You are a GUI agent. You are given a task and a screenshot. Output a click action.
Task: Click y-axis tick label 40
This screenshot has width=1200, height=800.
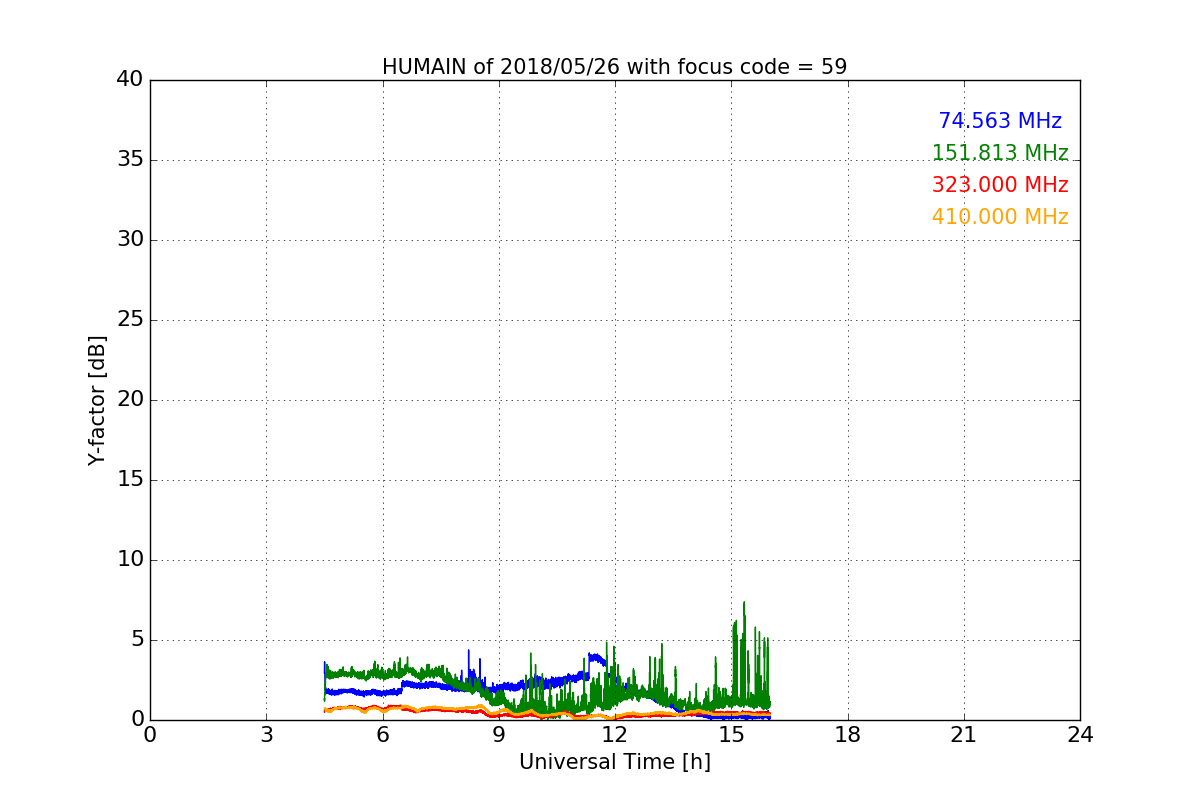pos(130,80)
